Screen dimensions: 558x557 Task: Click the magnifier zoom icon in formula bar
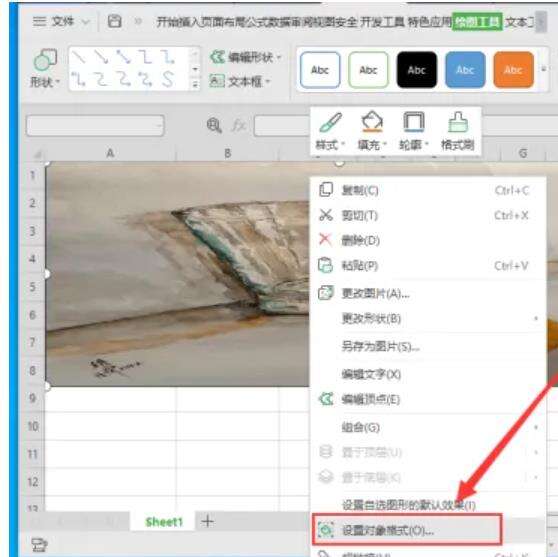214,125
